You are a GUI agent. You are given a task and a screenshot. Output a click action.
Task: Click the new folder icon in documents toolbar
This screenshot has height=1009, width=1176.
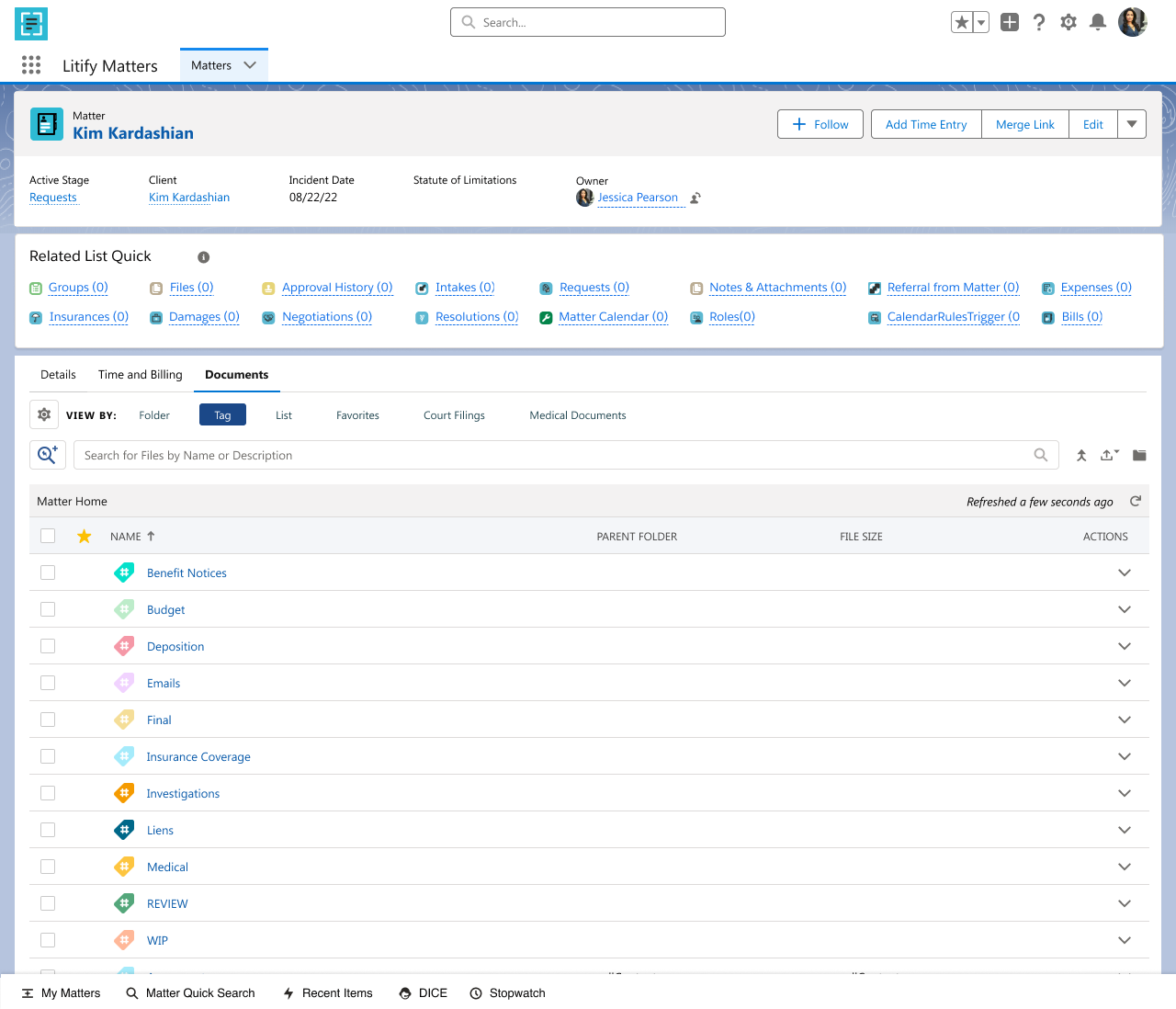pyautogui.click(x=1139, y=455)
